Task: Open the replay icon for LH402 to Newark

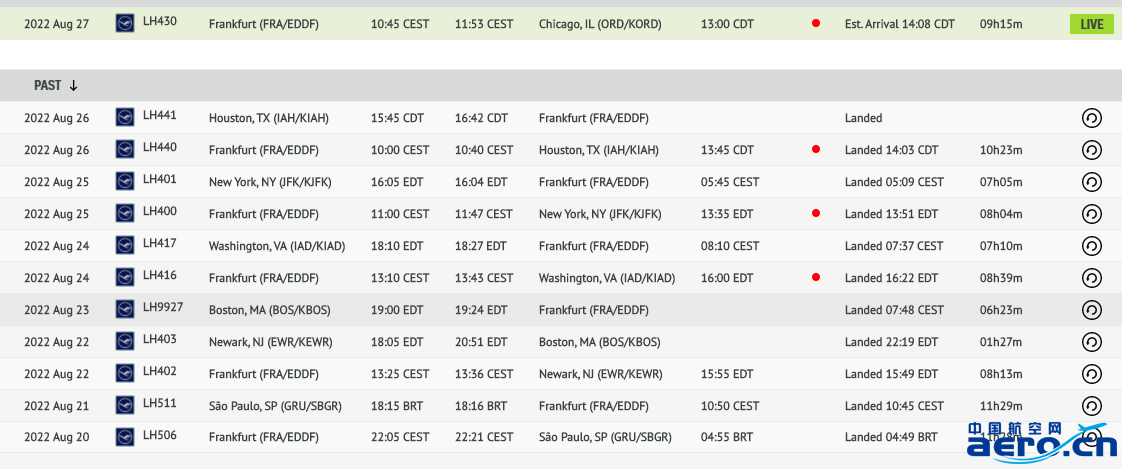Action: (1091, 374)
